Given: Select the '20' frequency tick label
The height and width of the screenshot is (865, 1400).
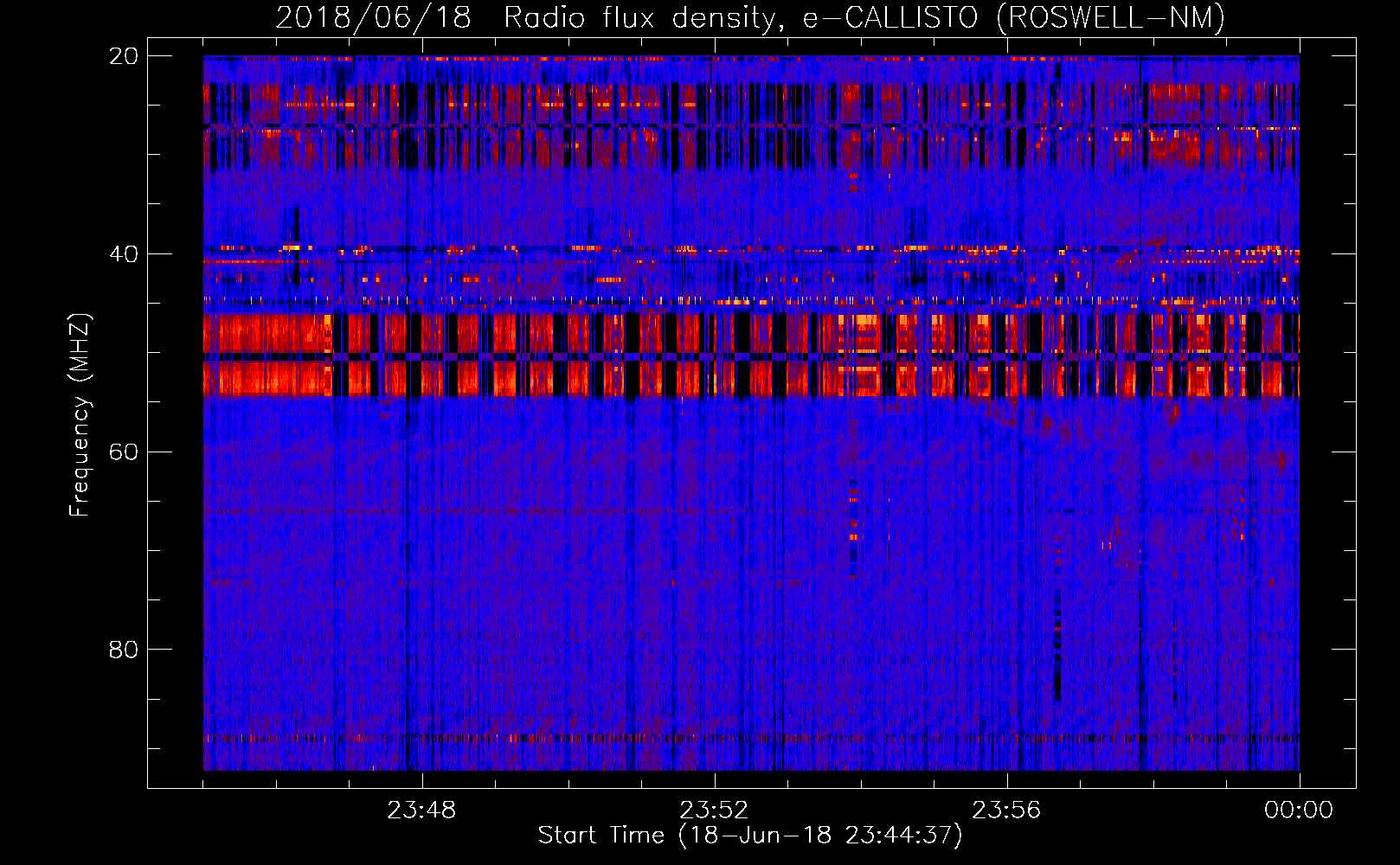Looking at the screenshot, I should tap(124, 56).
